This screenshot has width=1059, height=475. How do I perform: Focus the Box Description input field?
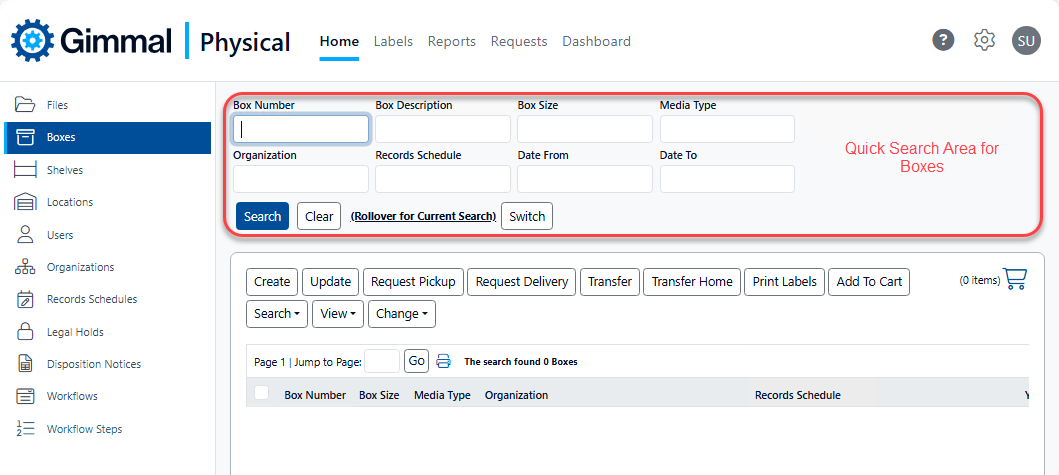click(442, 129)
